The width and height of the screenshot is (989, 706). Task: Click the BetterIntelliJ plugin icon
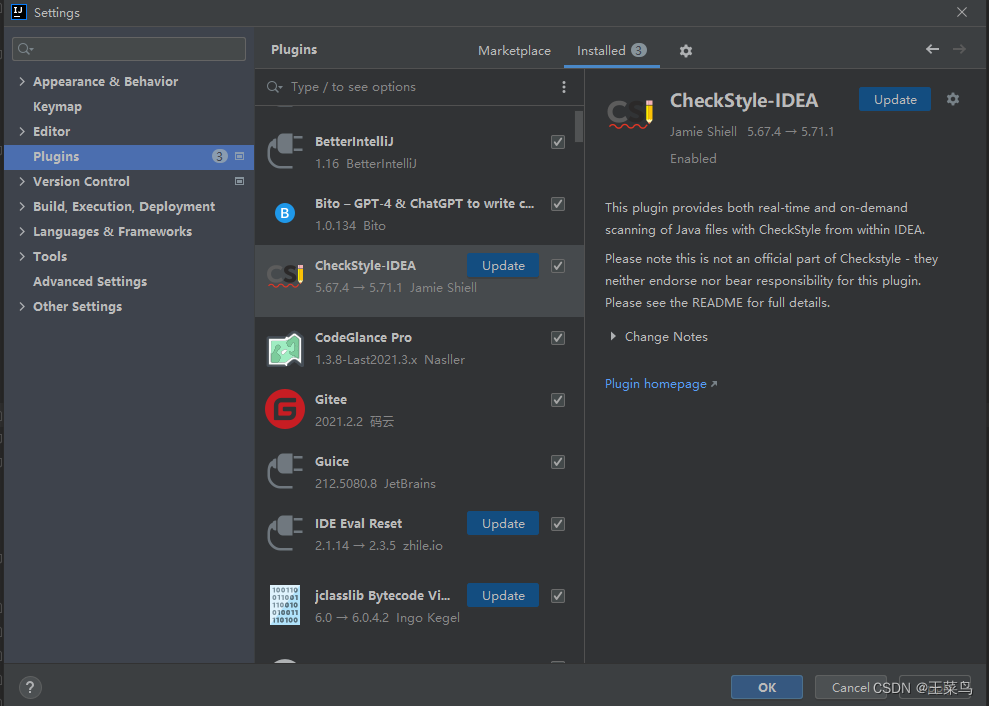tap(285, 151)
